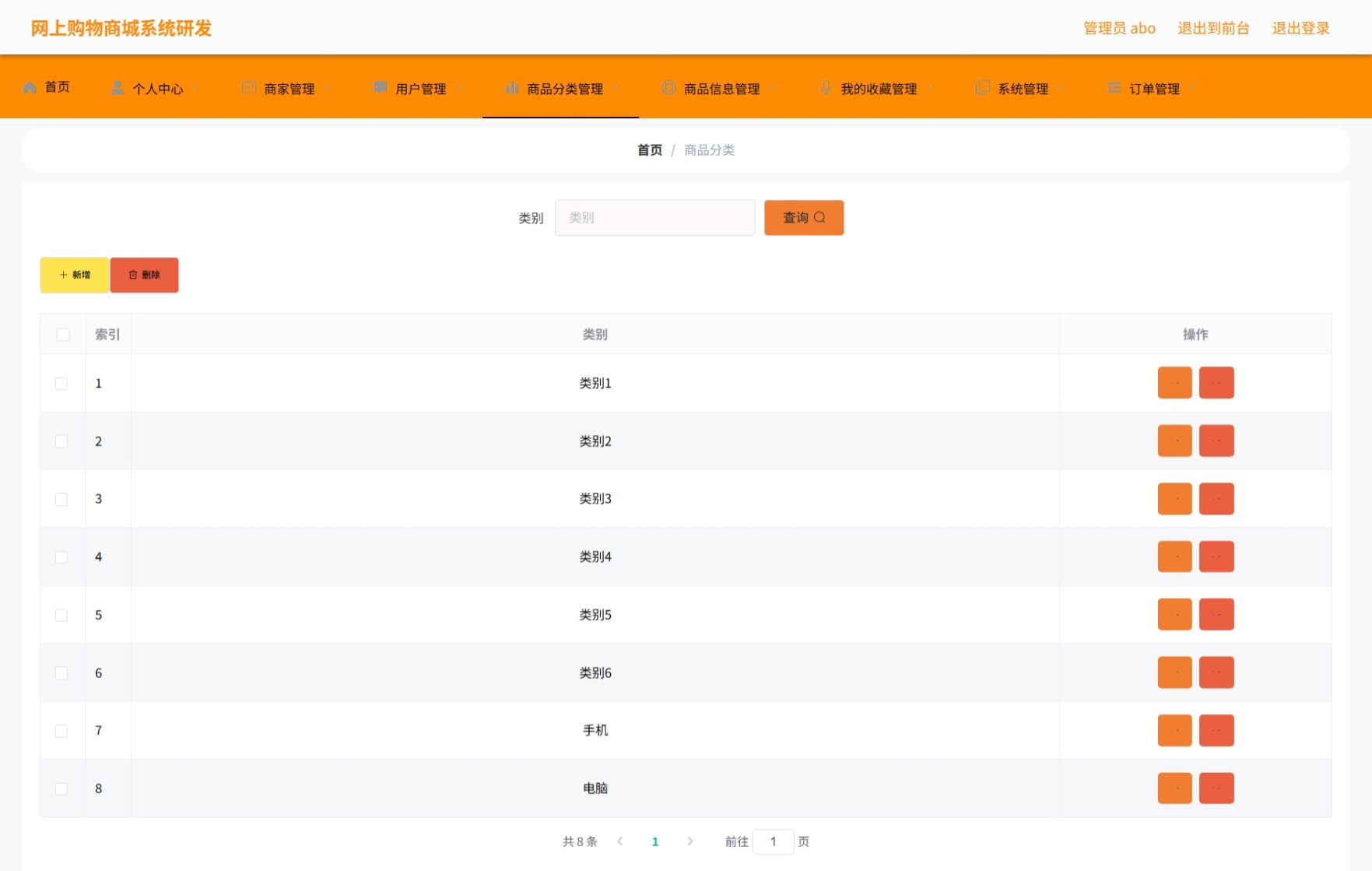The width and height of the screenshot is (1372, 871).
Task: Click the go-to-page number input
Action: pos(773,841)
